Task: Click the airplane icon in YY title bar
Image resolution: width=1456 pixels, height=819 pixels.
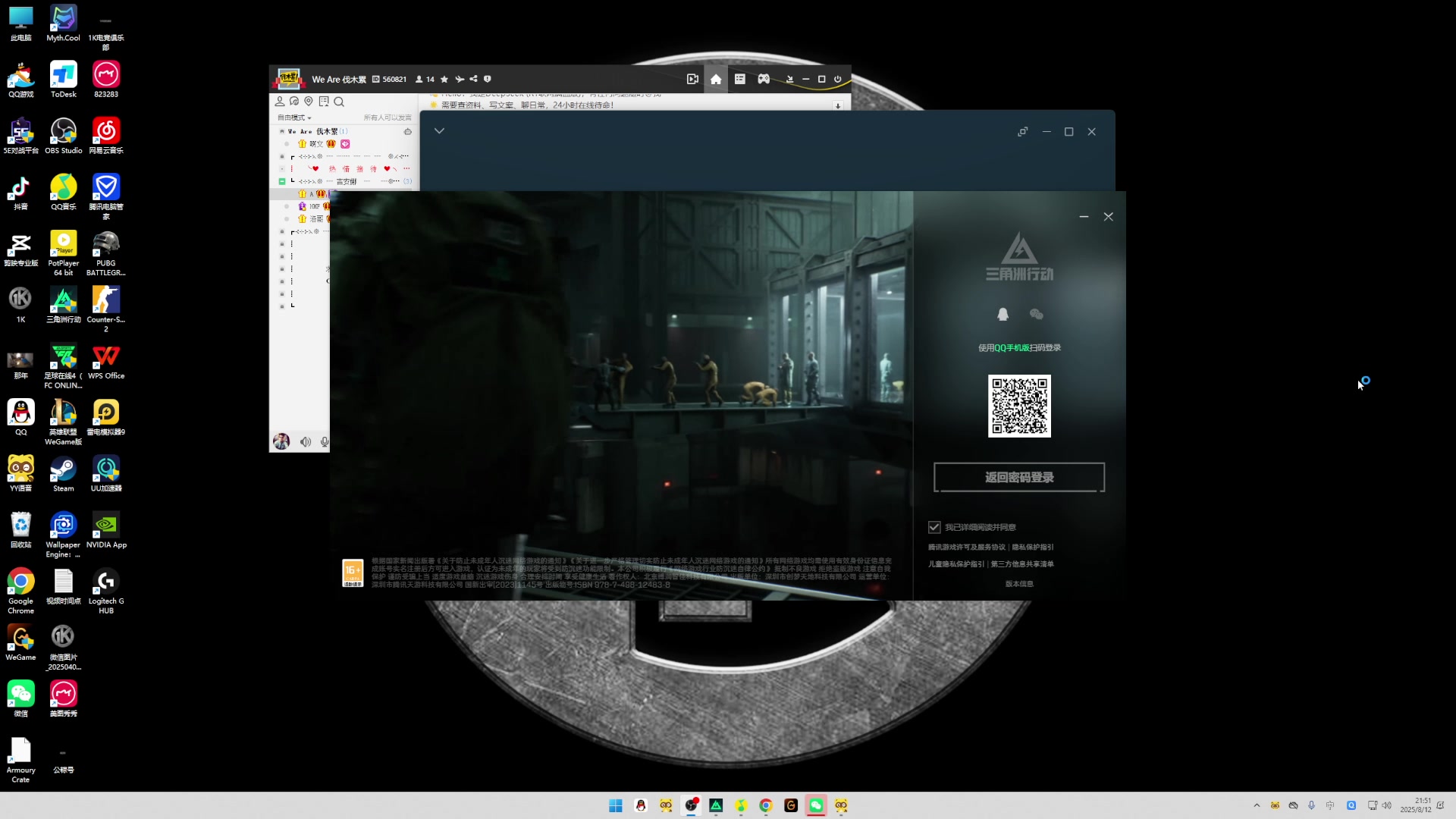Action: 460,79
